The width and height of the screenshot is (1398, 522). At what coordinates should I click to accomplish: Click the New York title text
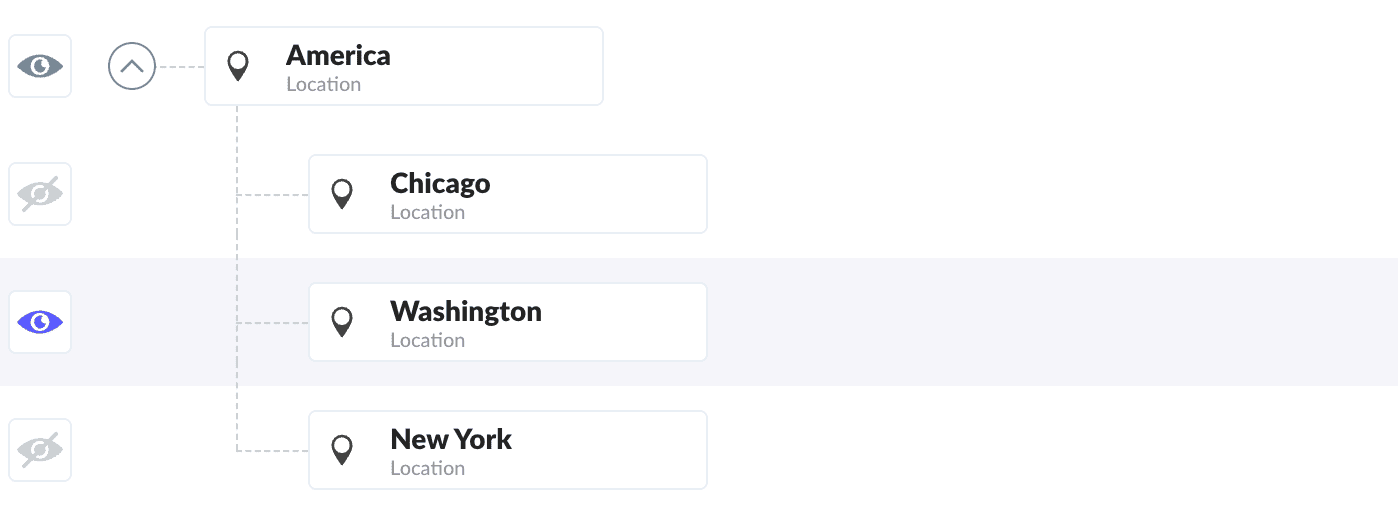451,439
